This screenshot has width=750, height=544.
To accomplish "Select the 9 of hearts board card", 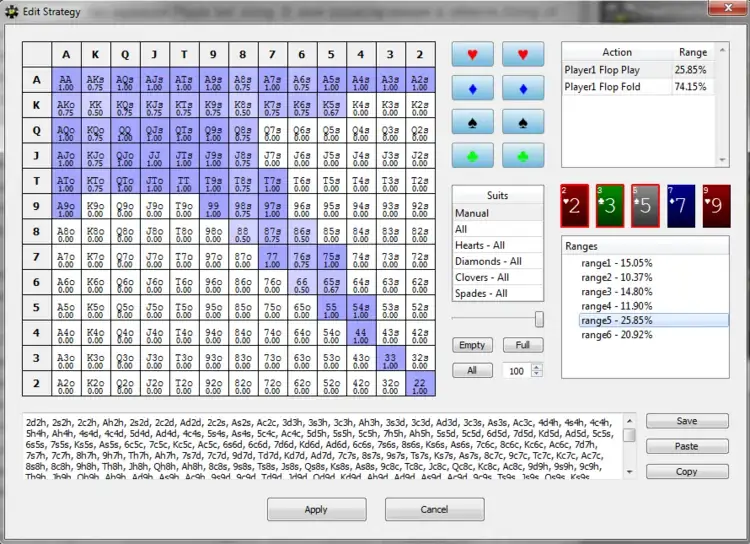I will (716, 206).
